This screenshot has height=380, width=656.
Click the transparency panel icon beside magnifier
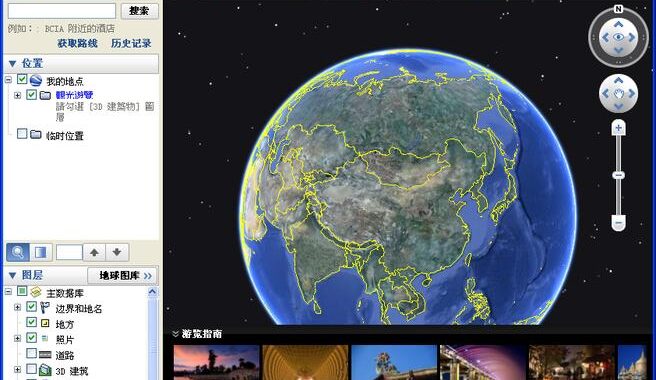pos(41,252)
